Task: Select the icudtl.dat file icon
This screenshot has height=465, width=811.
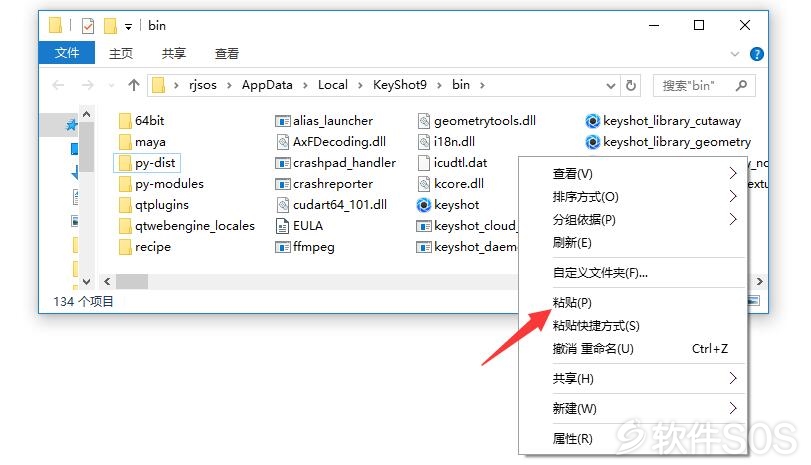Action: [424, 163]
